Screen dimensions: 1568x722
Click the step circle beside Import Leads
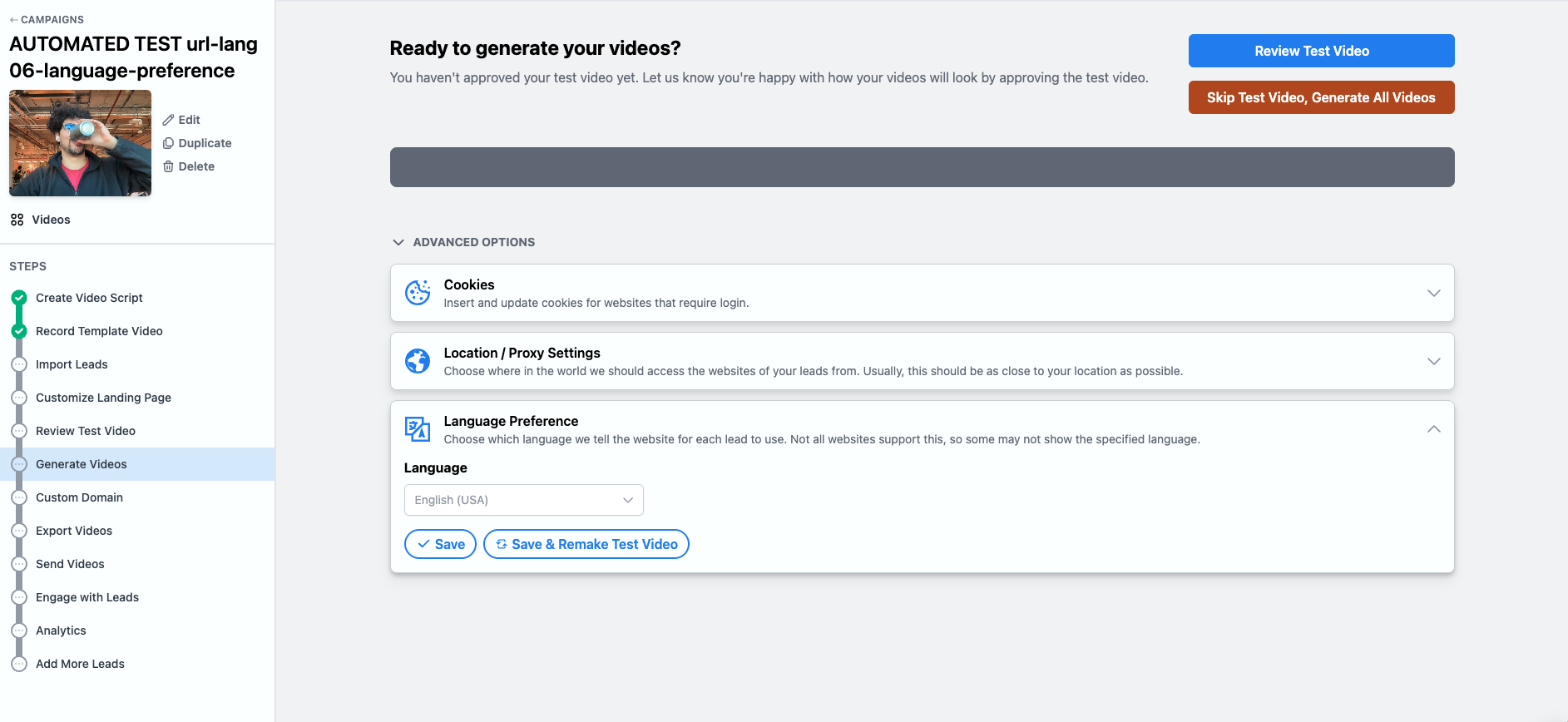(19, 364)
